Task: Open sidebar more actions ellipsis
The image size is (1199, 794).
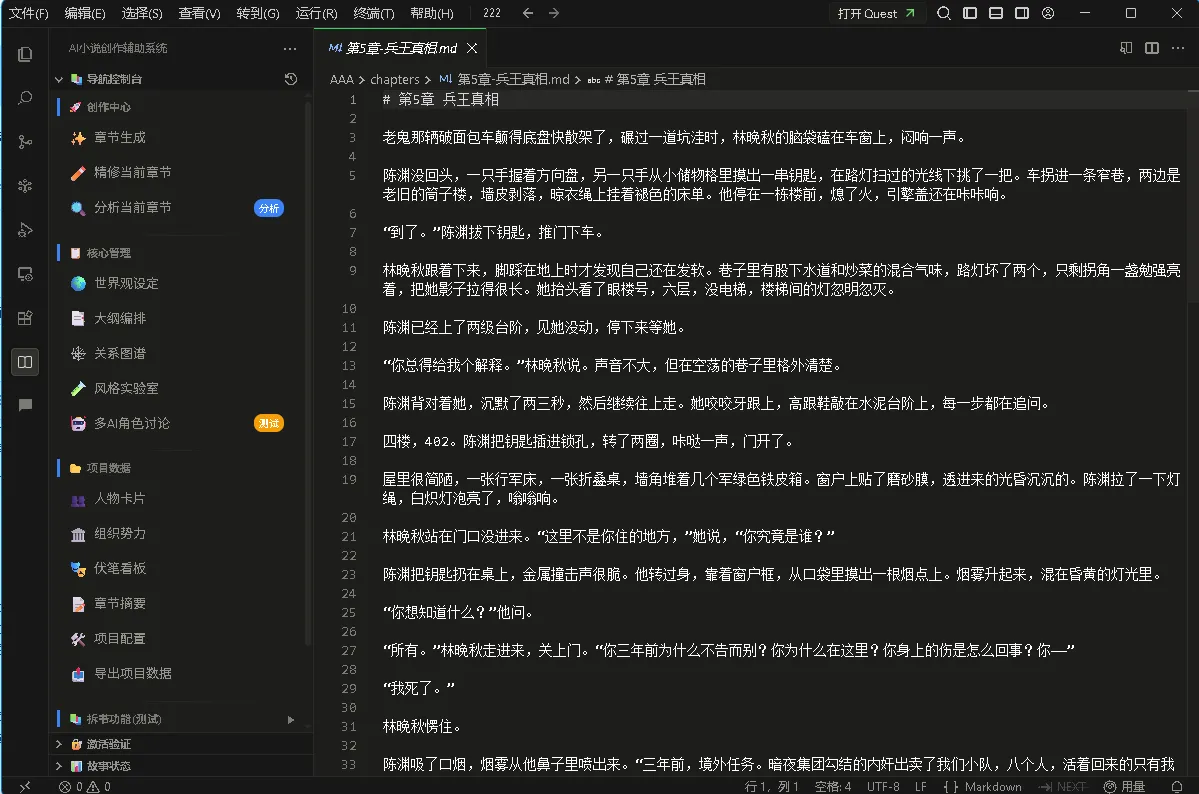Action: click(290, 48)
